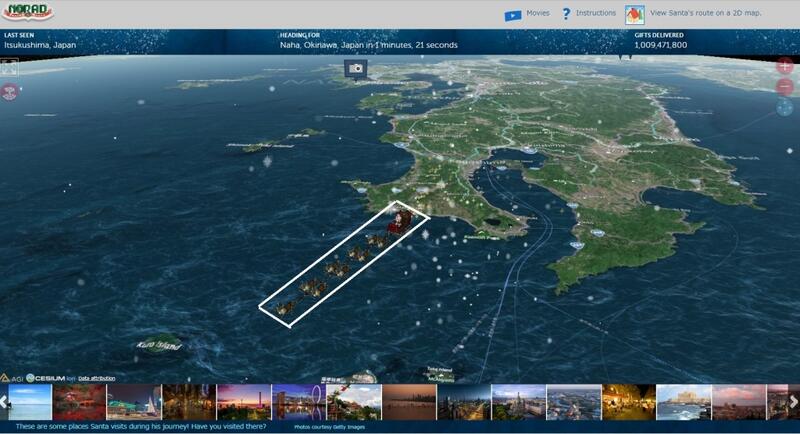Image resolution: width=800 pixels, height=434 pixels.
Task: Open the camera photo marker on the map
Action: tap(356, 69)
